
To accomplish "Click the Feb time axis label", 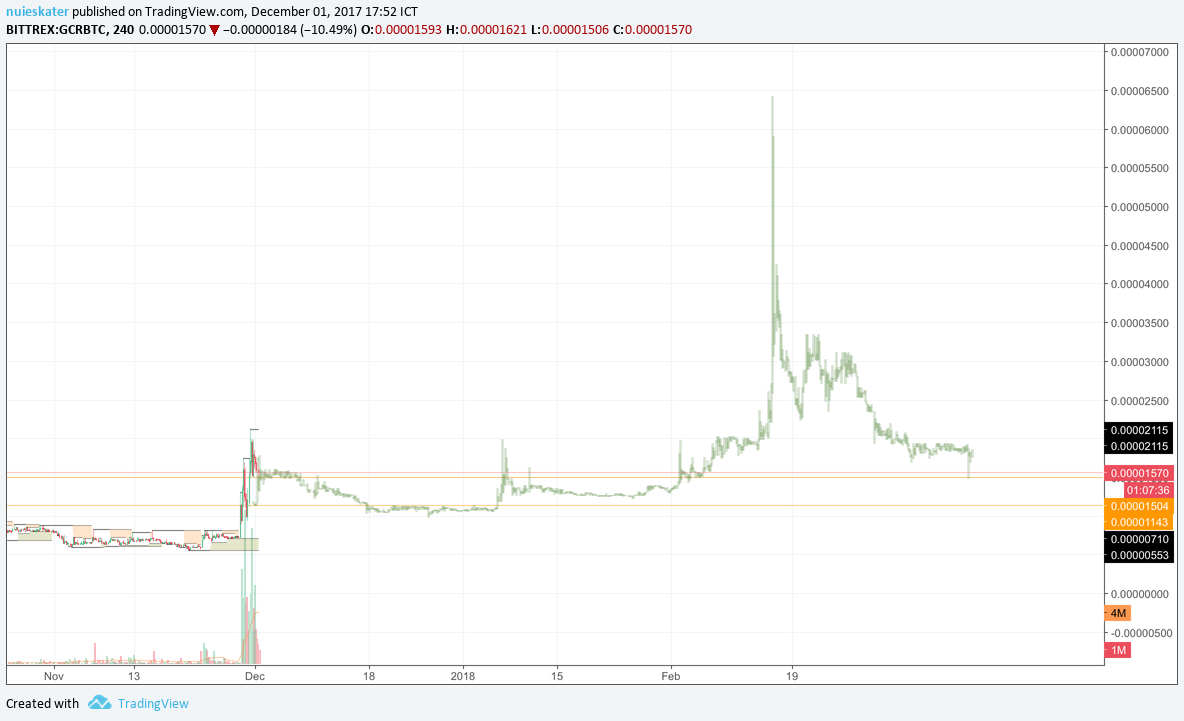I will tap(671, 676).
